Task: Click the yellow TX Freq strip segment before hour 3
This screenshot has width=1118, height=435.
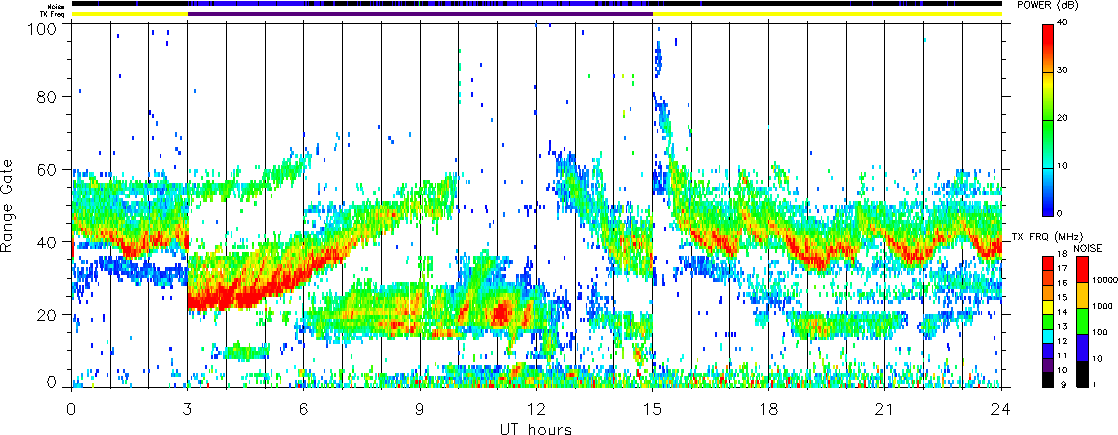Action: point(129,14)
